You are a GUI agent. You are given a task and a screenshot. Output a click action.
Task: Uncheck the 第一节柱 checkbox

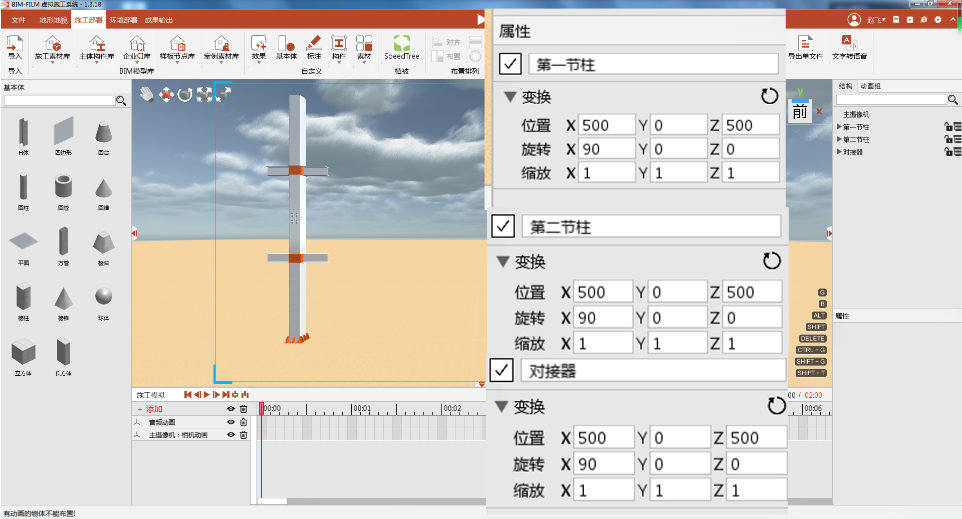pyautogui.click(x=510, y=64)
